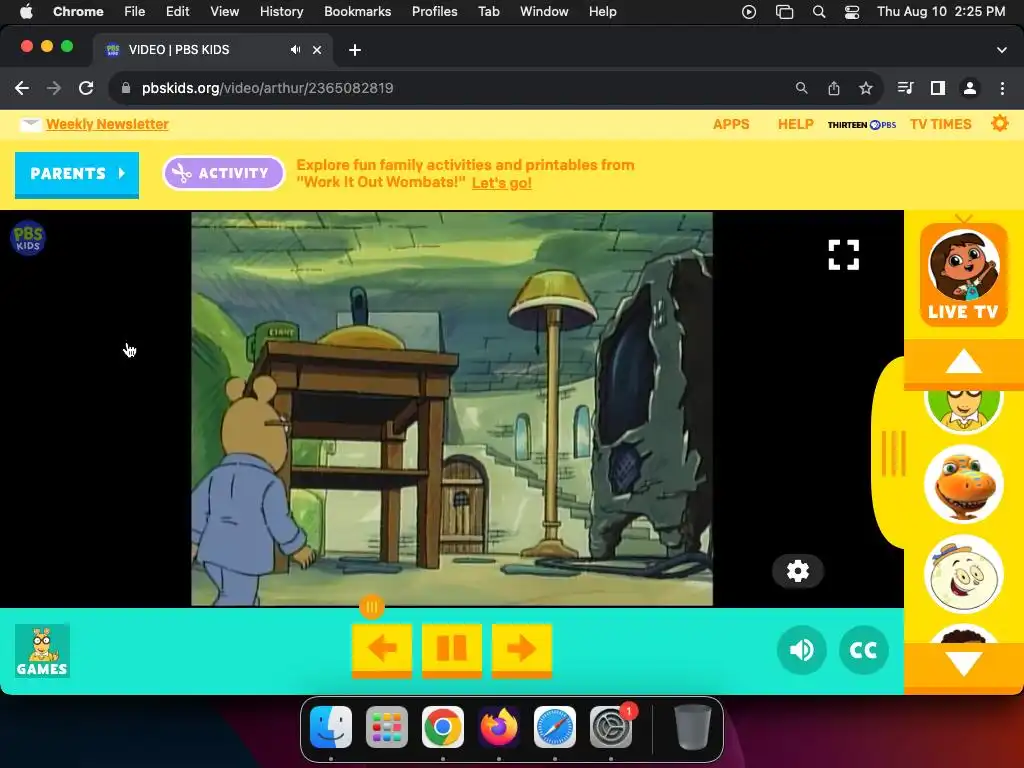Open video player settings gear
This screenshot has height=768, width=1024.
pyautogui.click(x=797, y=571)
